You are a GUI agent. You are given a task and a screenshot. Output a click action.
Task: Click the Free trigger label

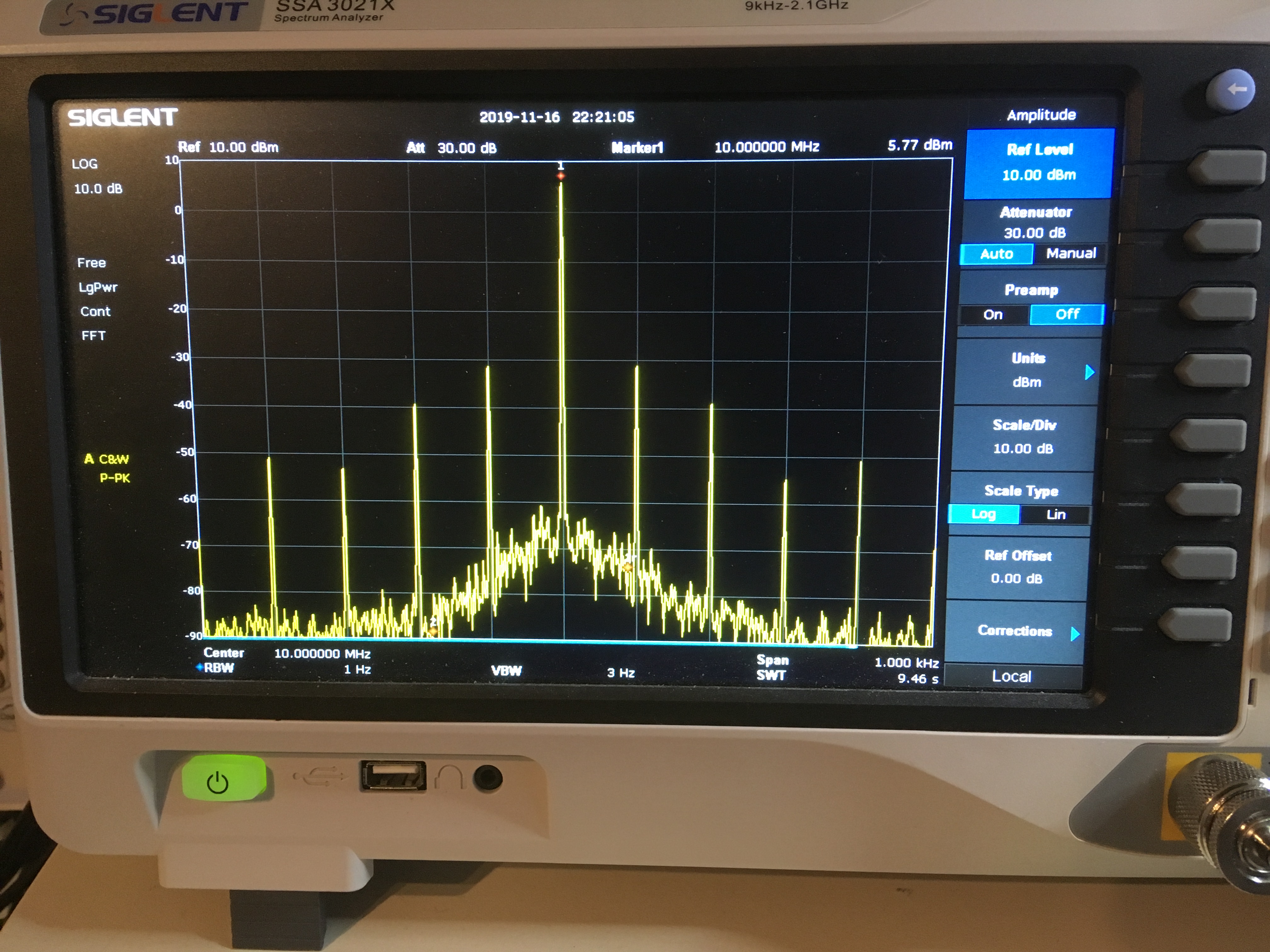click(x=92, y=263)
